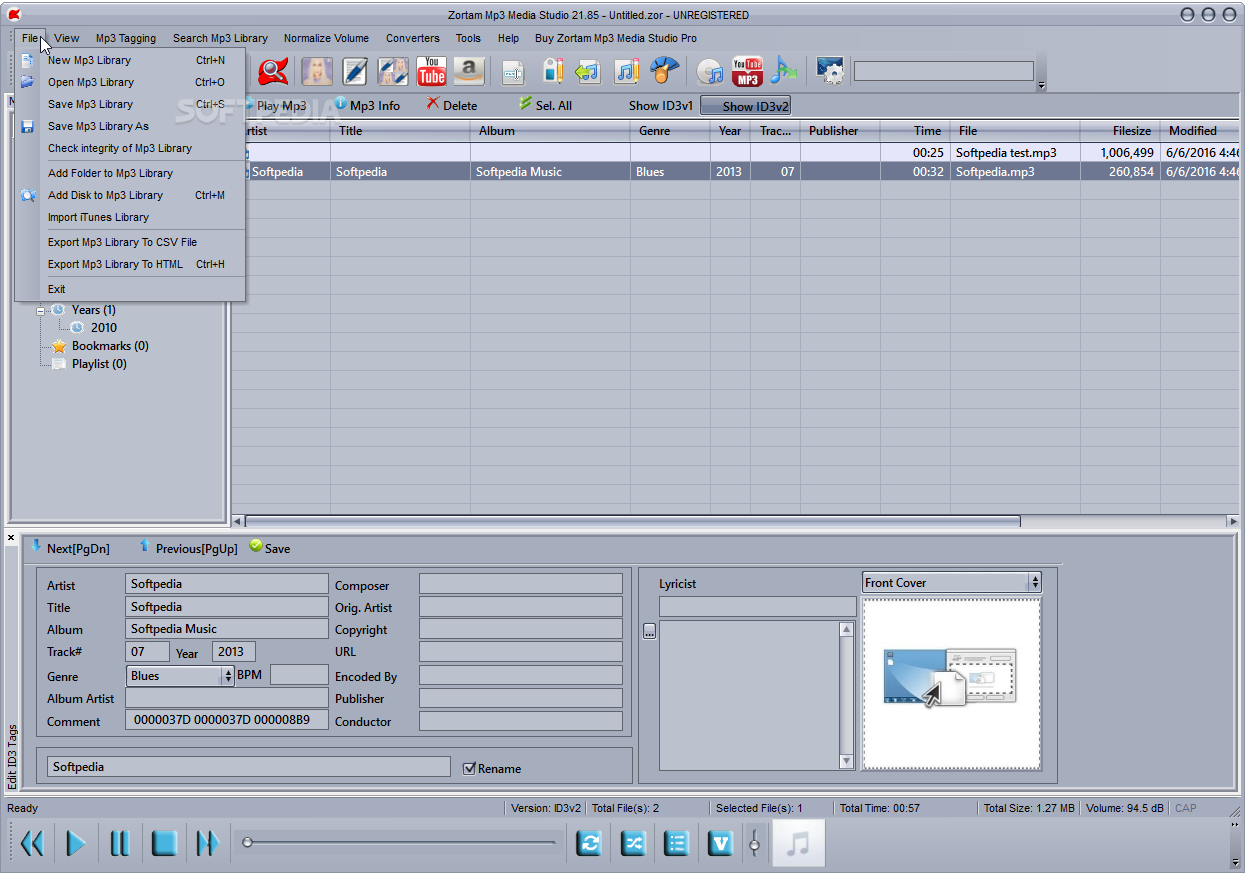This screenshot has height=873, width=1245.
Task: Click Previous[PgUp] in the tag editor
Action: click(x=187, y=548)
